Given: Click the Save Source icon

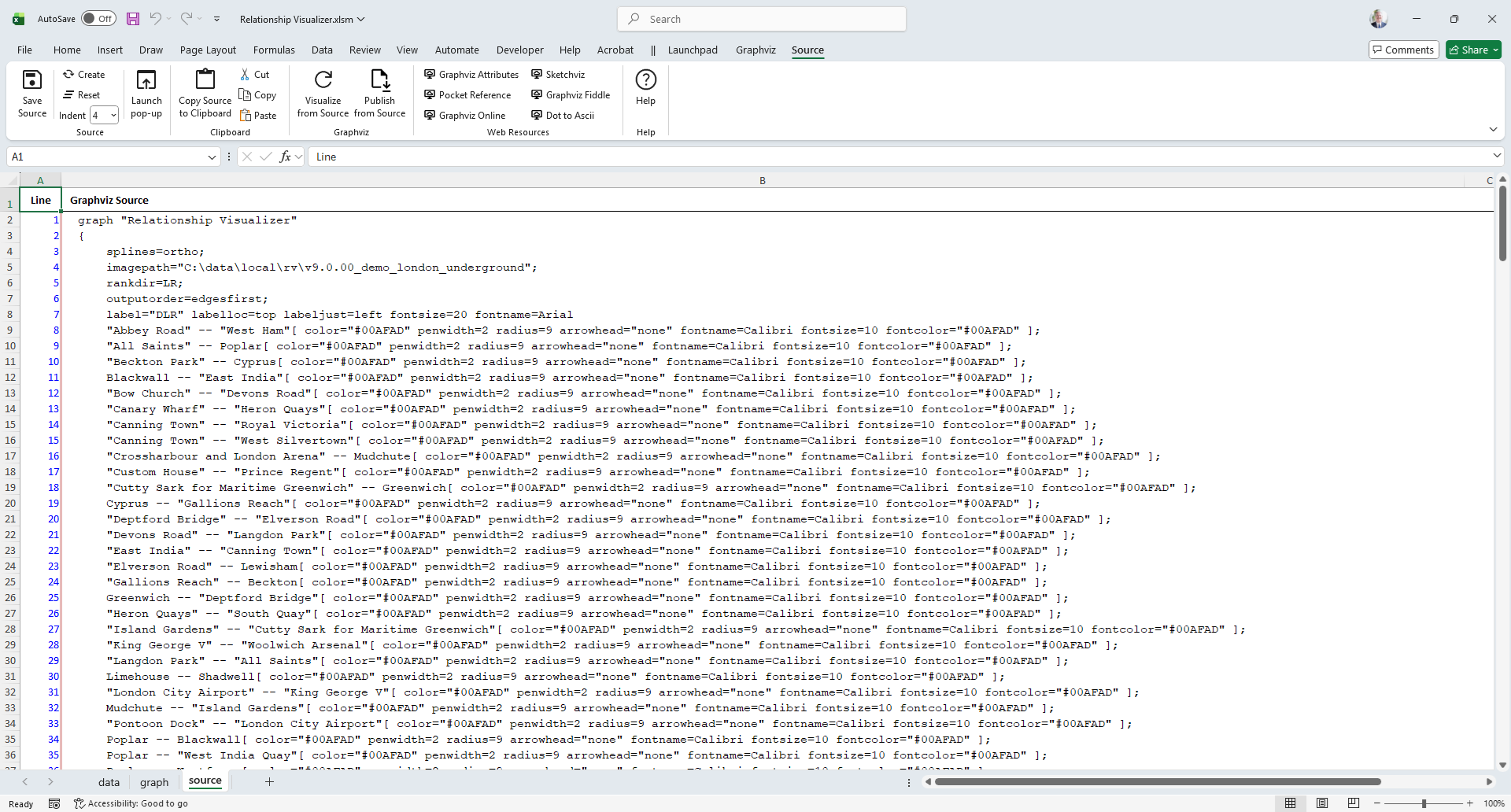Looking at the screenshot, I should pyautogui.click(x=32, y=81).
